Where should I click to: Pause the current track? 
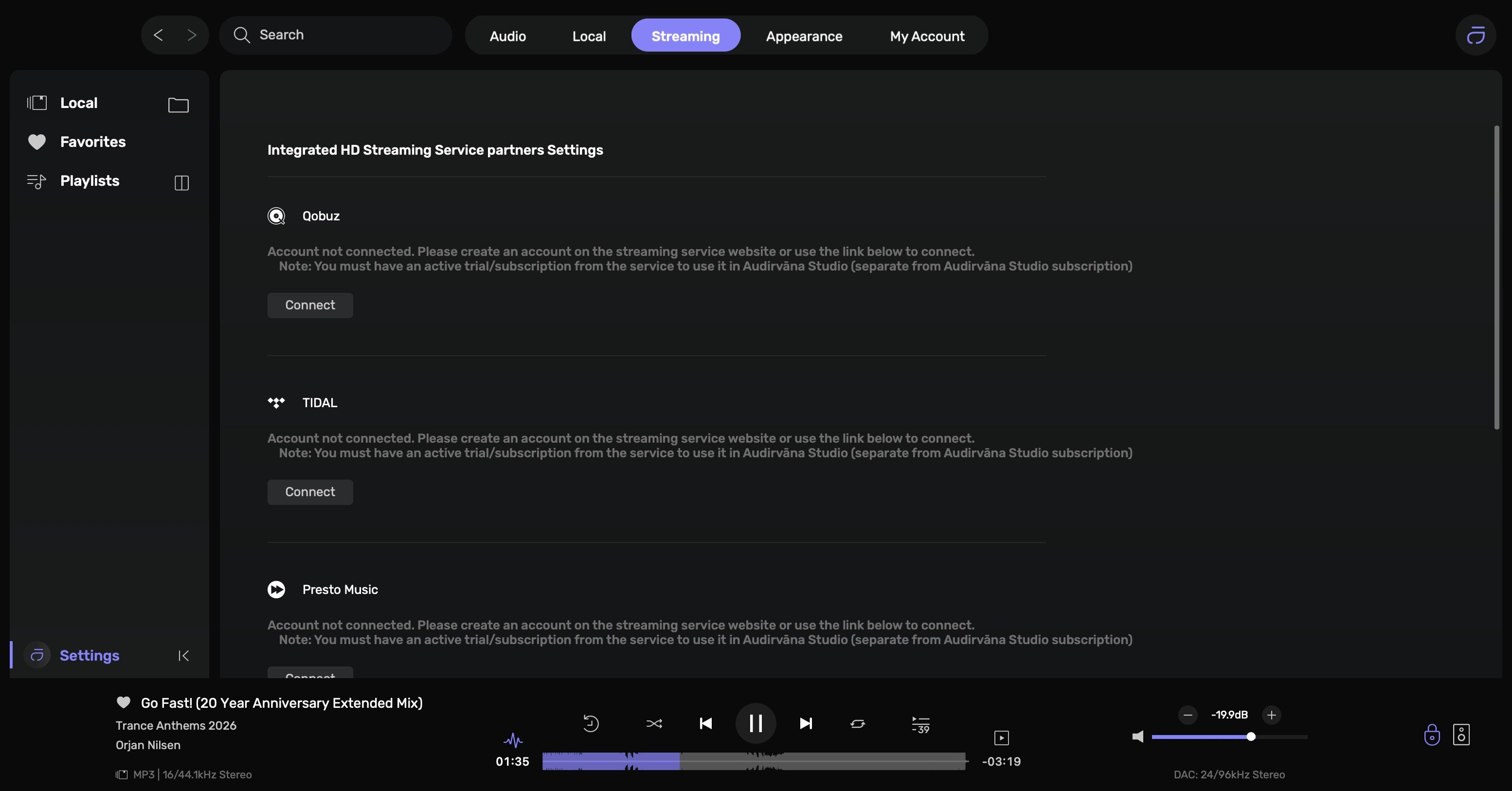click(756, 723)
